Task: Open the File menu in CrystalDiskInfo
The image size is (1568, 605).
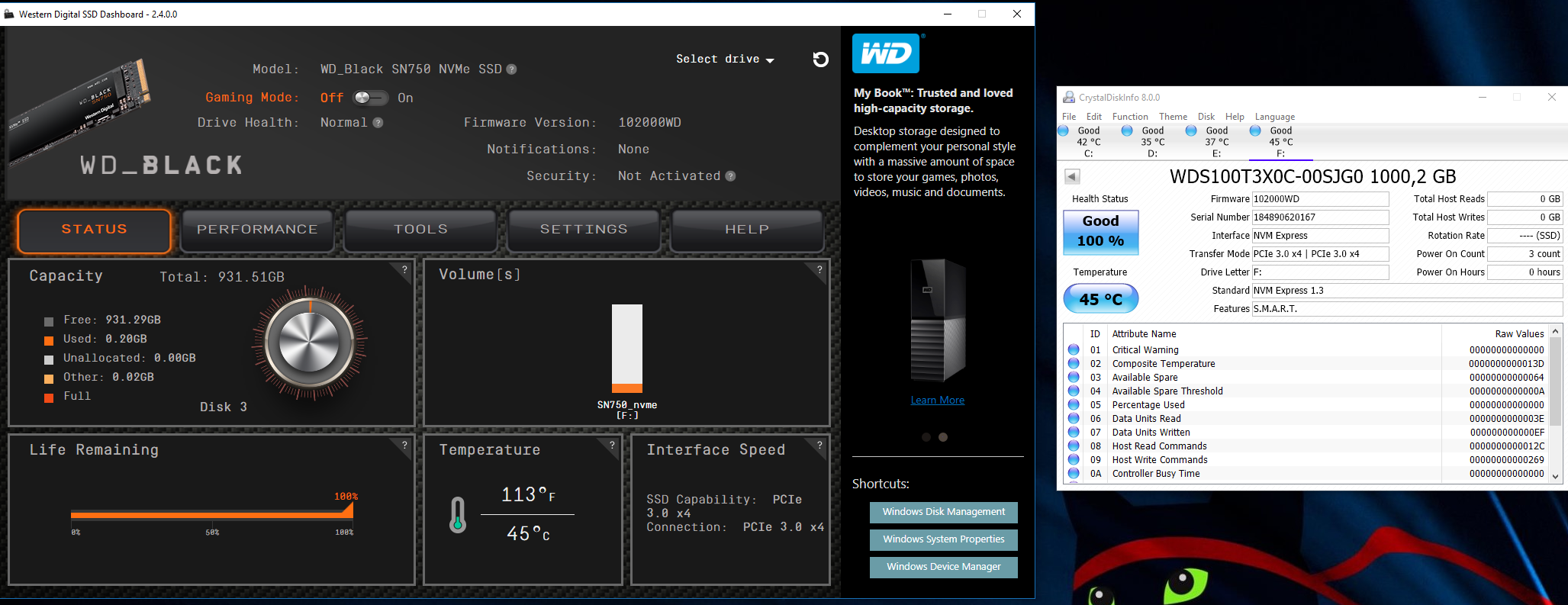Action: 1069,117
